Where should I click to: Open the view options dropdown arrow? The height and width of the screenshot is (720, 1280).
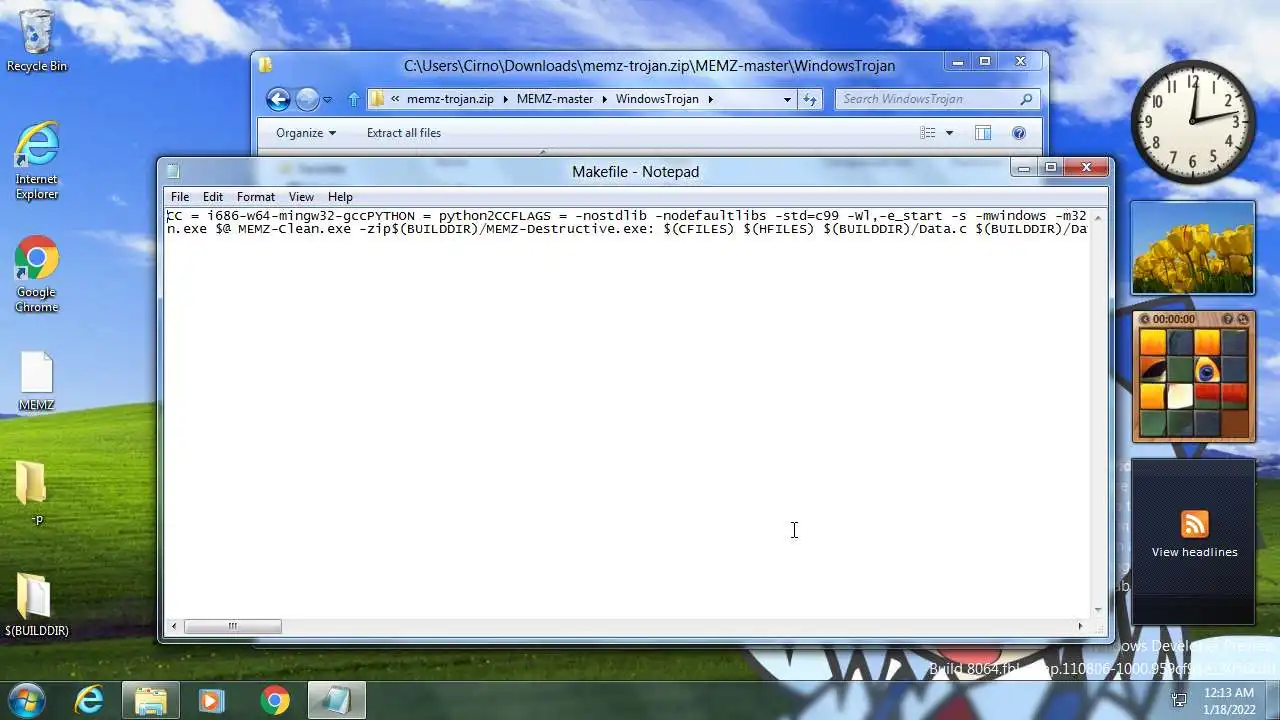(x=949, y=133)
